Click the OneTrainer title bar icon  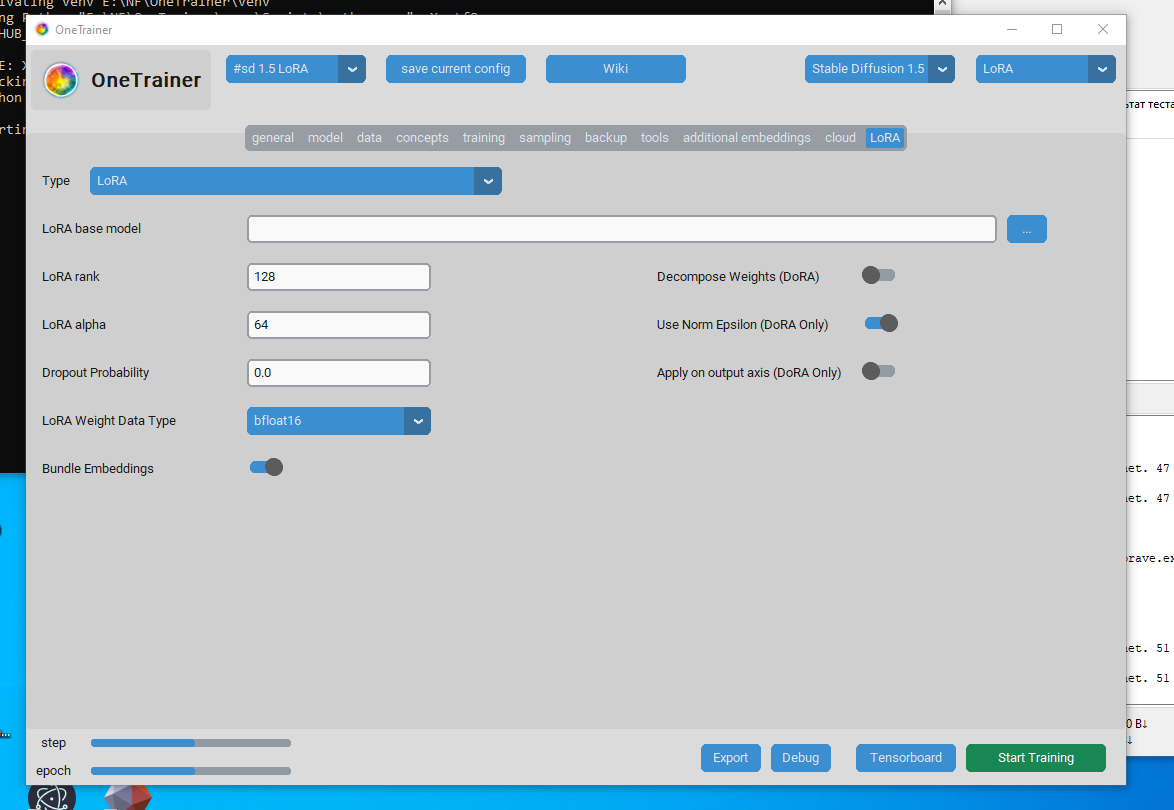tap(42, 29)
